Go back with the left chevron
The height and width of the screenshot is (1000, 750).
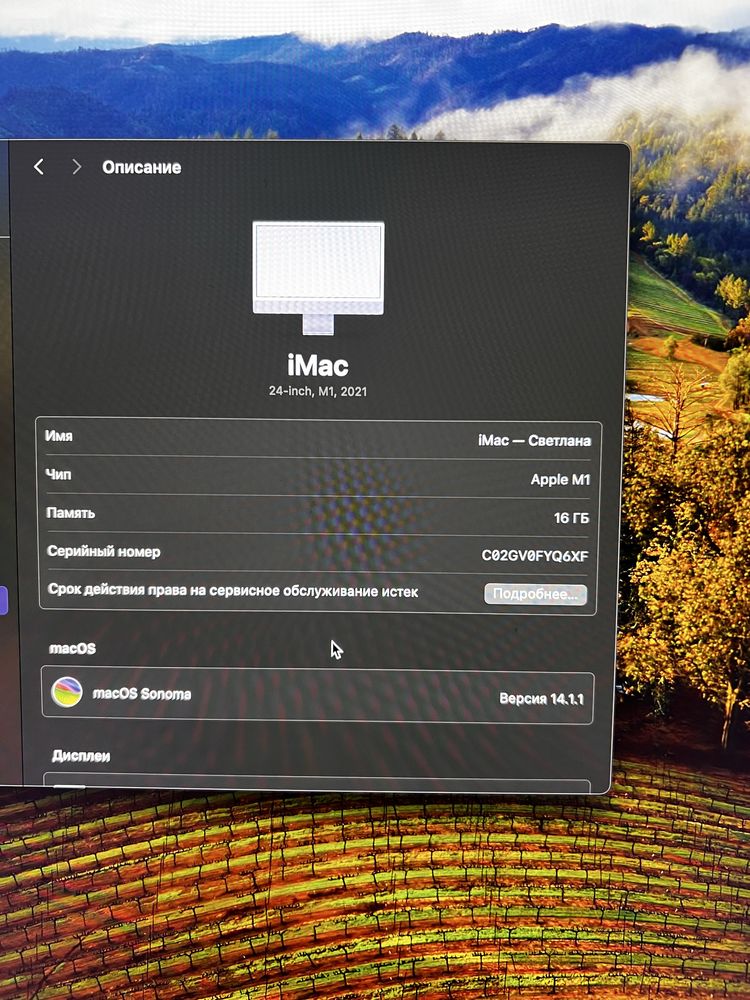click(x=39, y=167)
